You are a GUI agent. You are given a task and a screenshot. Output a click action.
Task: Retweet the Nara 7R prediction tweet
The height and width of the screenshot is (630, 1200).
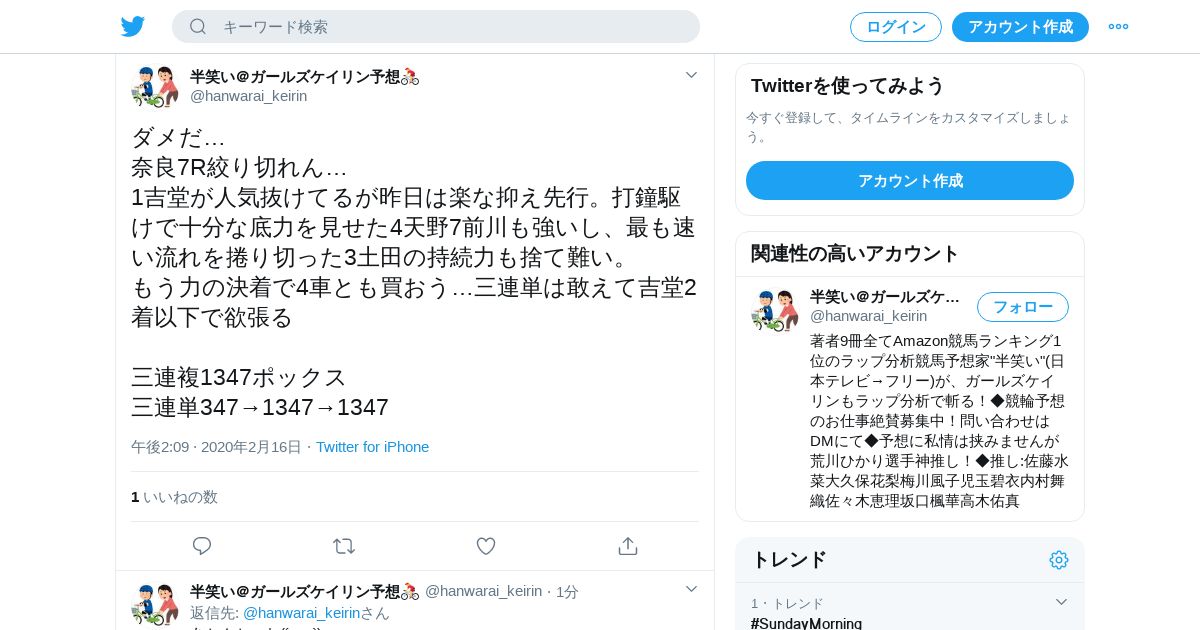[344, 546]
